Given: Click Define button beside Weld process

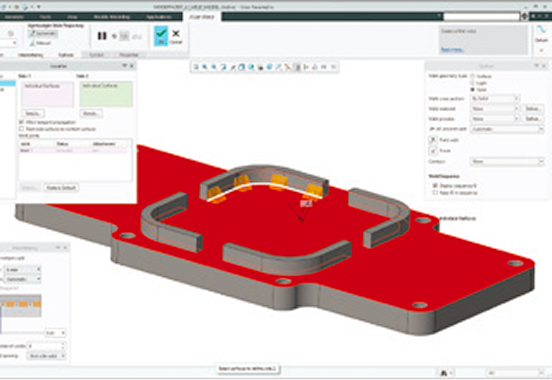Looking at the screenshot, I should 533,119.
